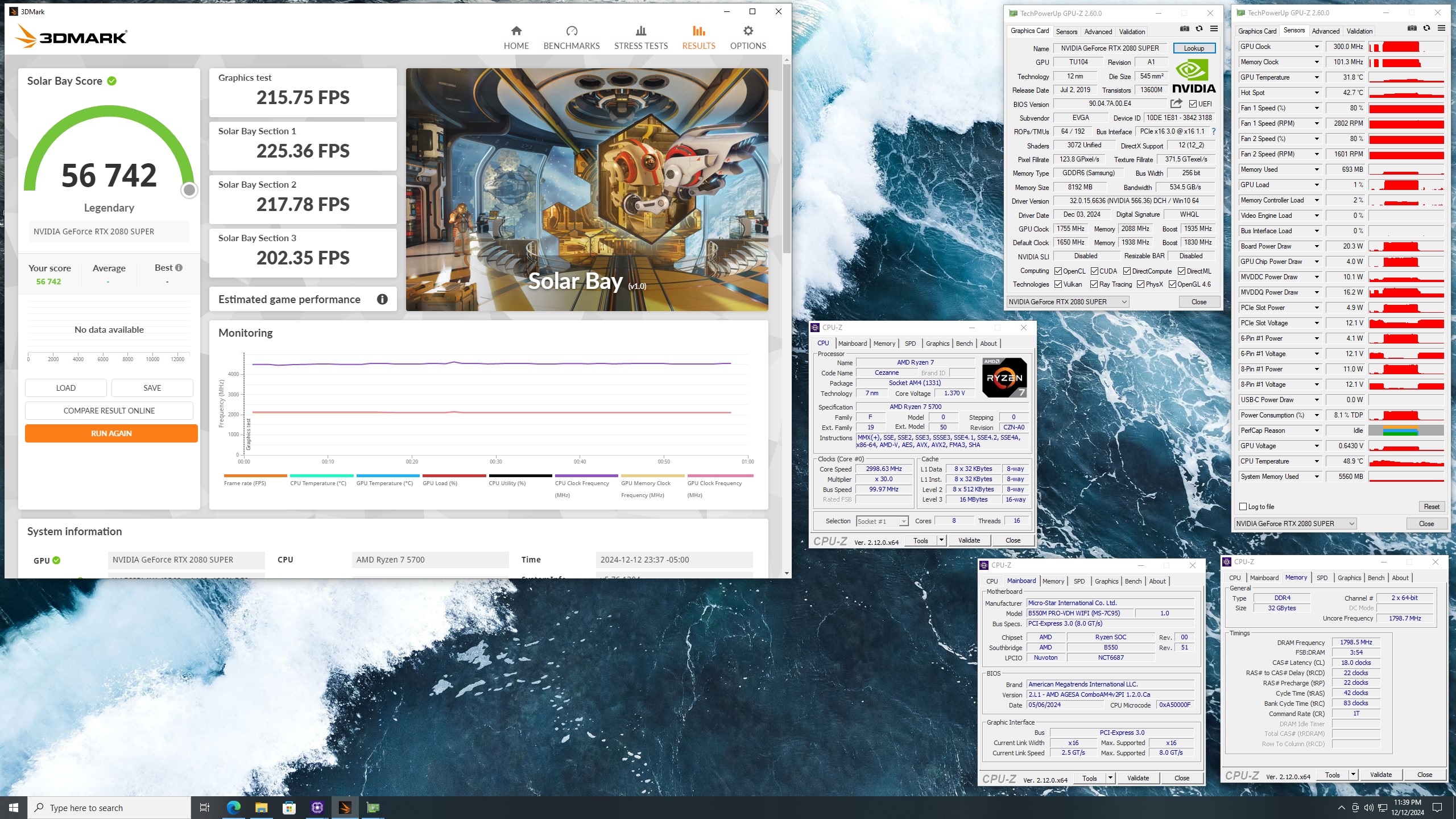Open 3DMark OPTIONS gear
Image resolution: width=1456 pixels, height=819 pixels.
[748, 31]
